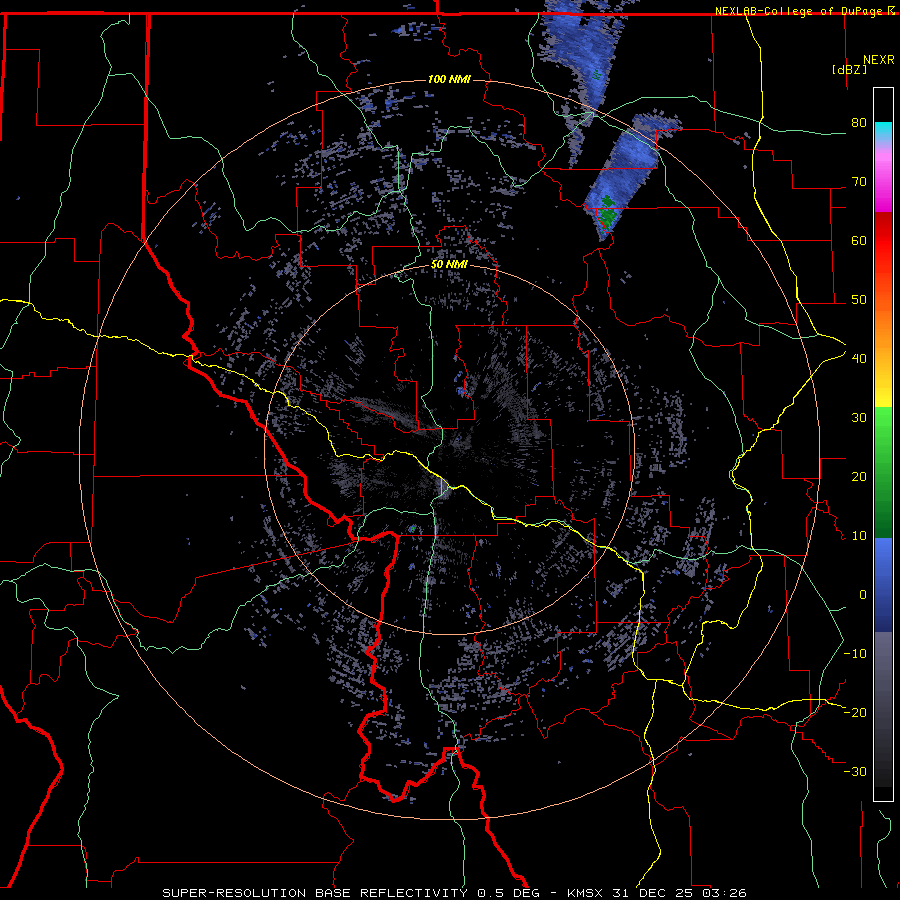The width and height of the screenshot is (900, 900).
Task: Click the 20 value on the dBZ scale
Action: pyautogui.click(x=859, y=476)
